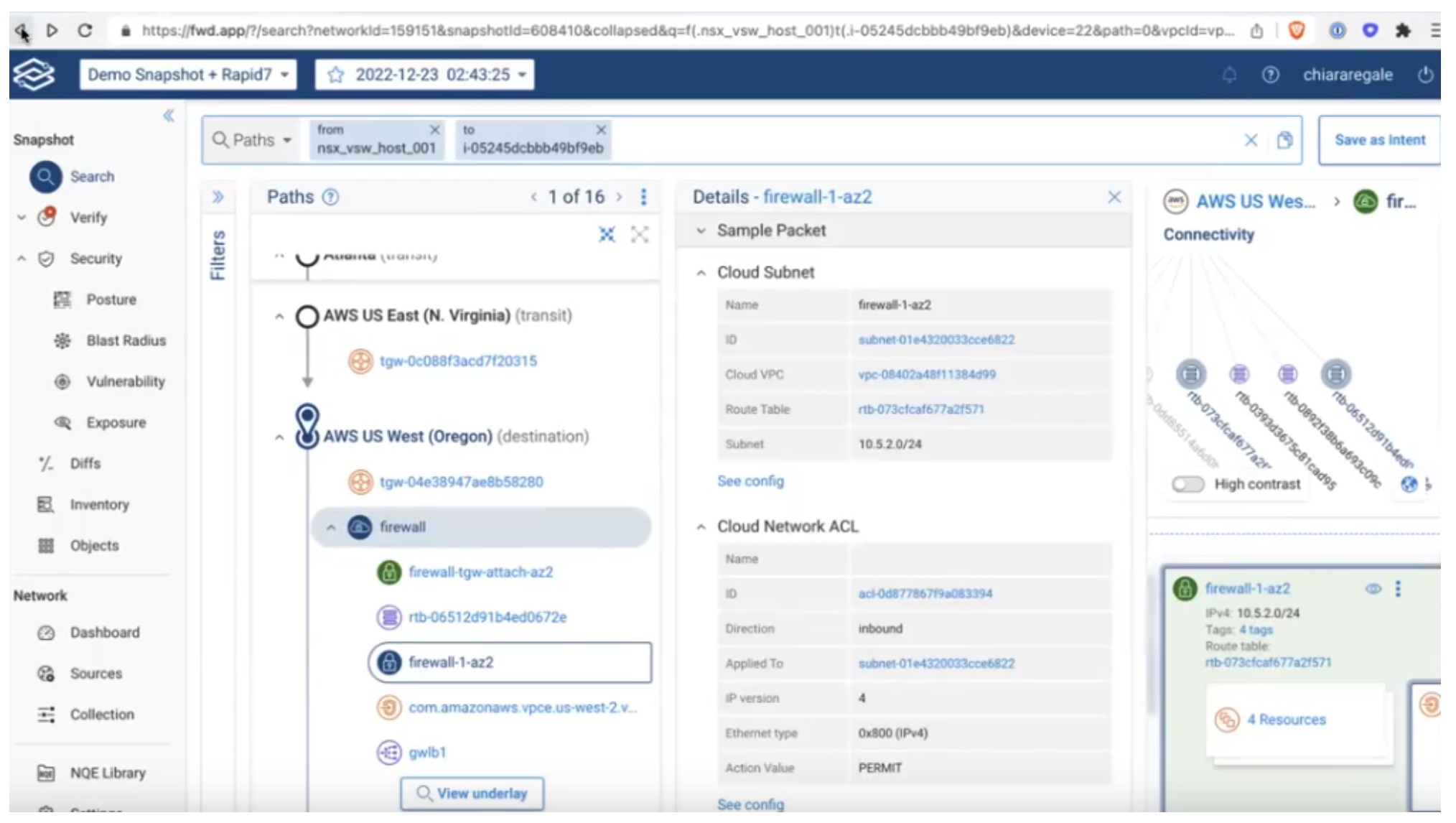Open the help question mark icon in header
1456x823 pixels.
point(1270,75)
